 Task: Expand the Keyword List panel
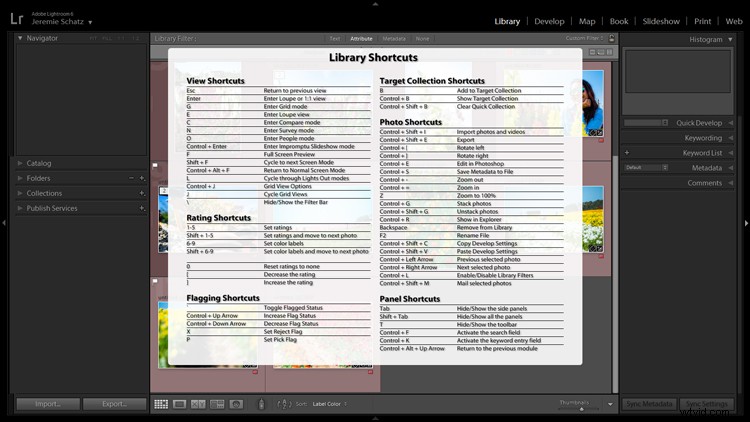[731, 153]
